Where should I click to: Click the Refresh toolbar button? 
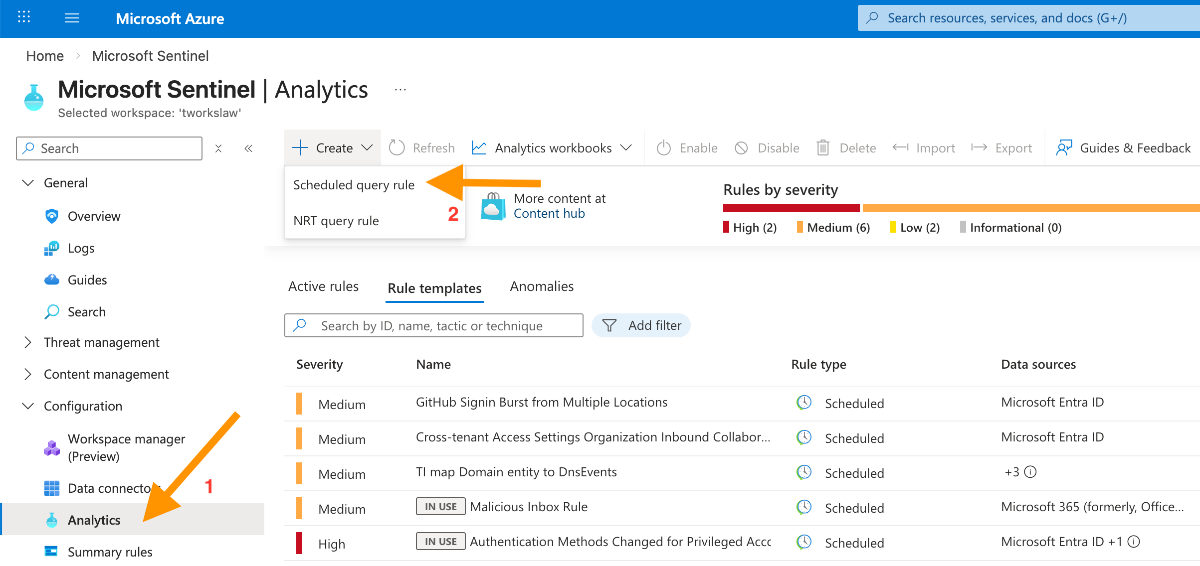(x=422, y=148)
